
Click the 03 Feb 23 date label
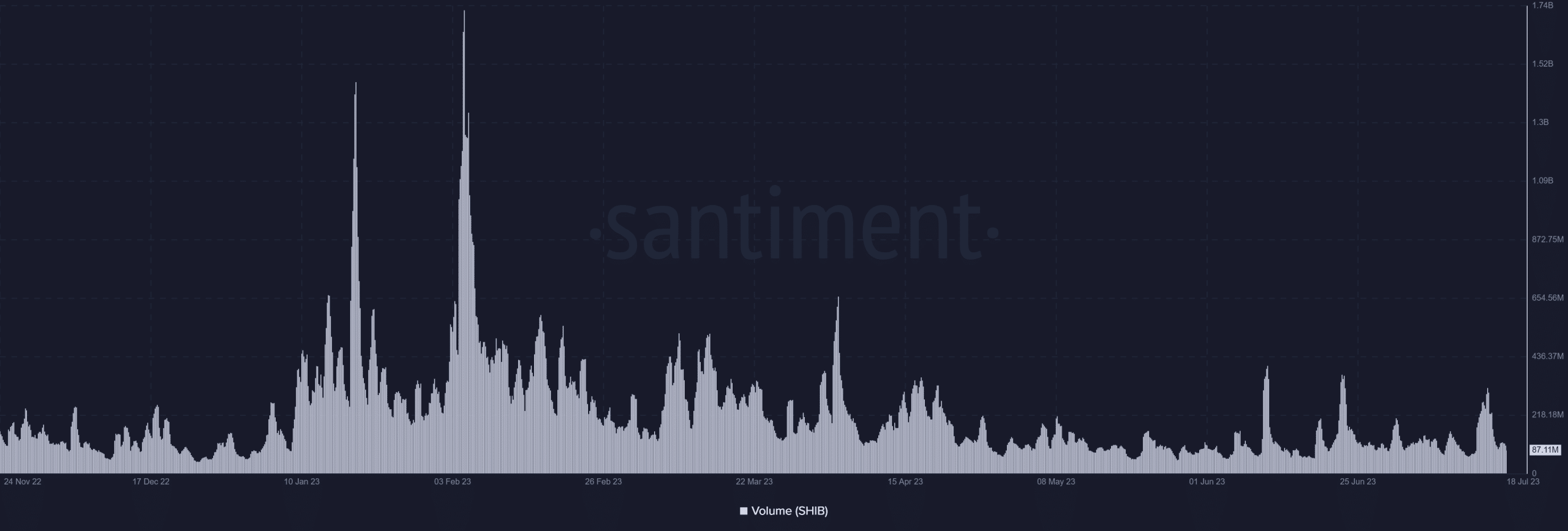[x=453, y=481]
